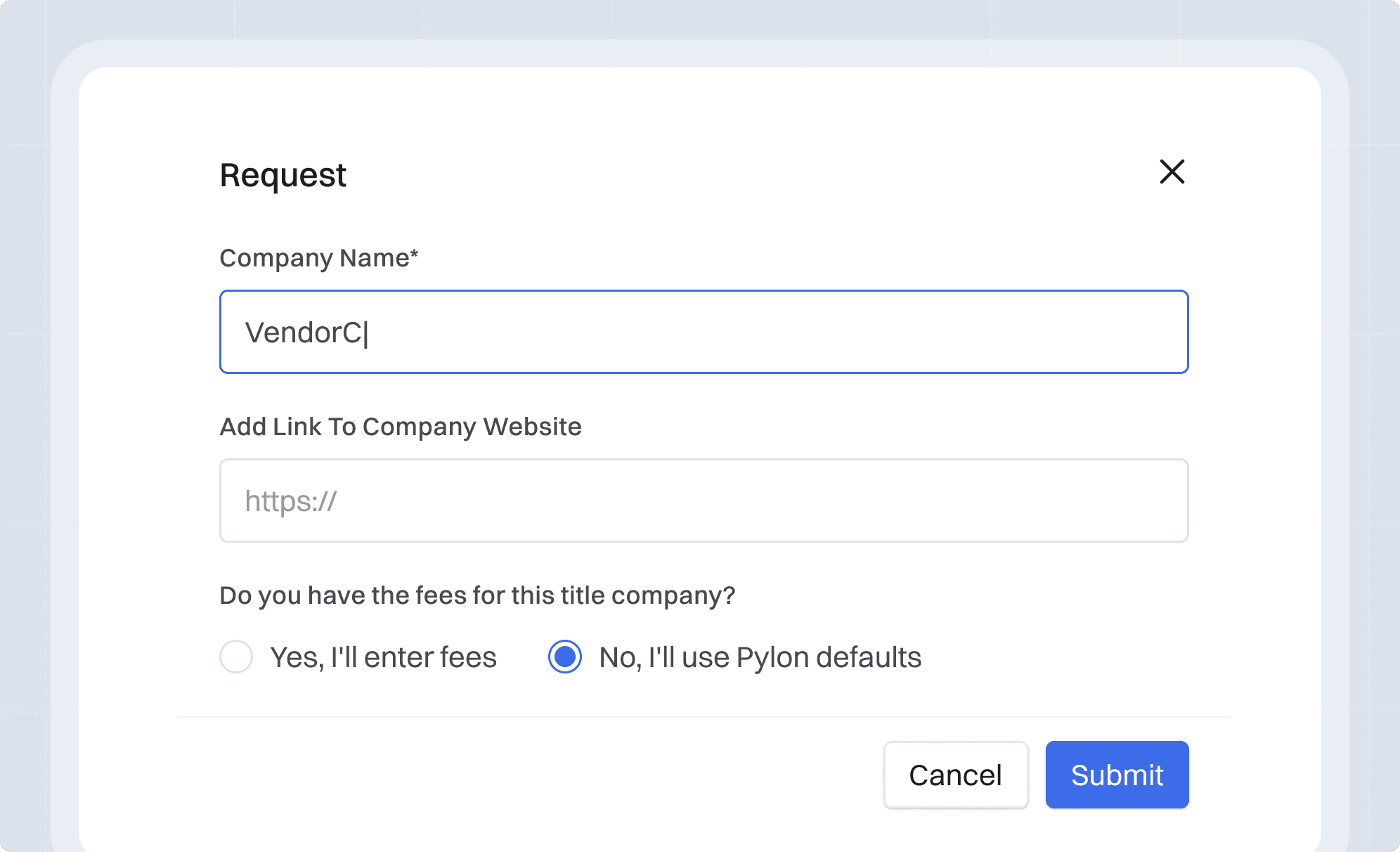Click the "Add Link To Company Website" label
Image resolution: width=1400 pixels, height=852 pixels.
coord(401,427)
